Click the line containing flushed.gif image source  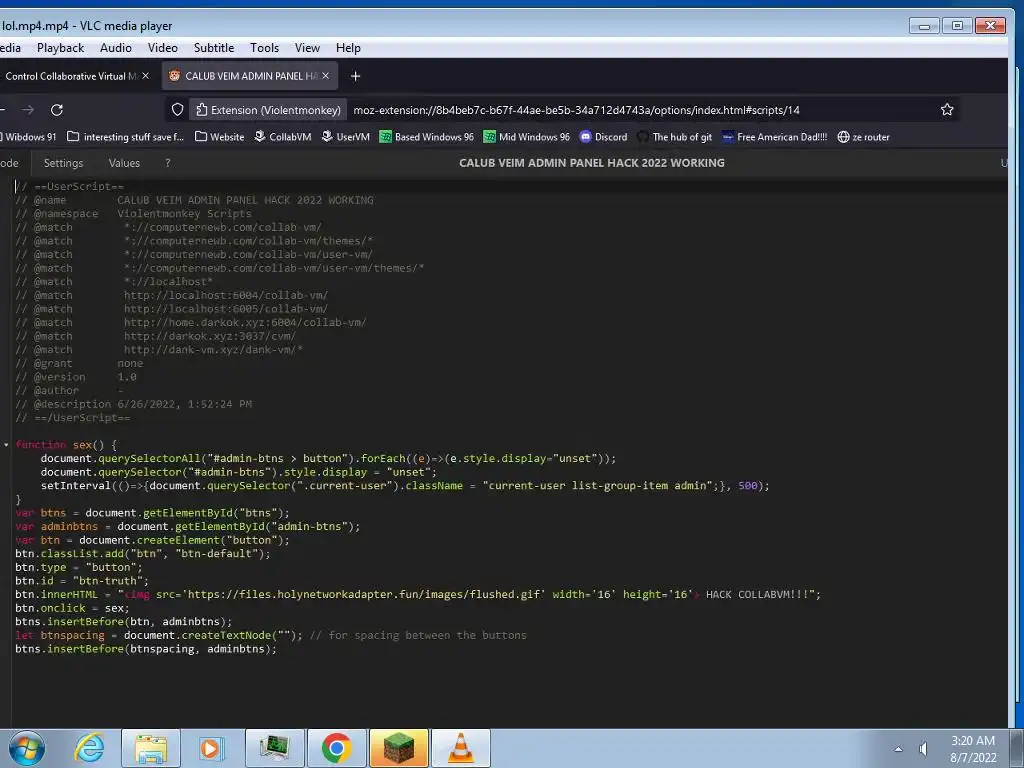point(418,594)
